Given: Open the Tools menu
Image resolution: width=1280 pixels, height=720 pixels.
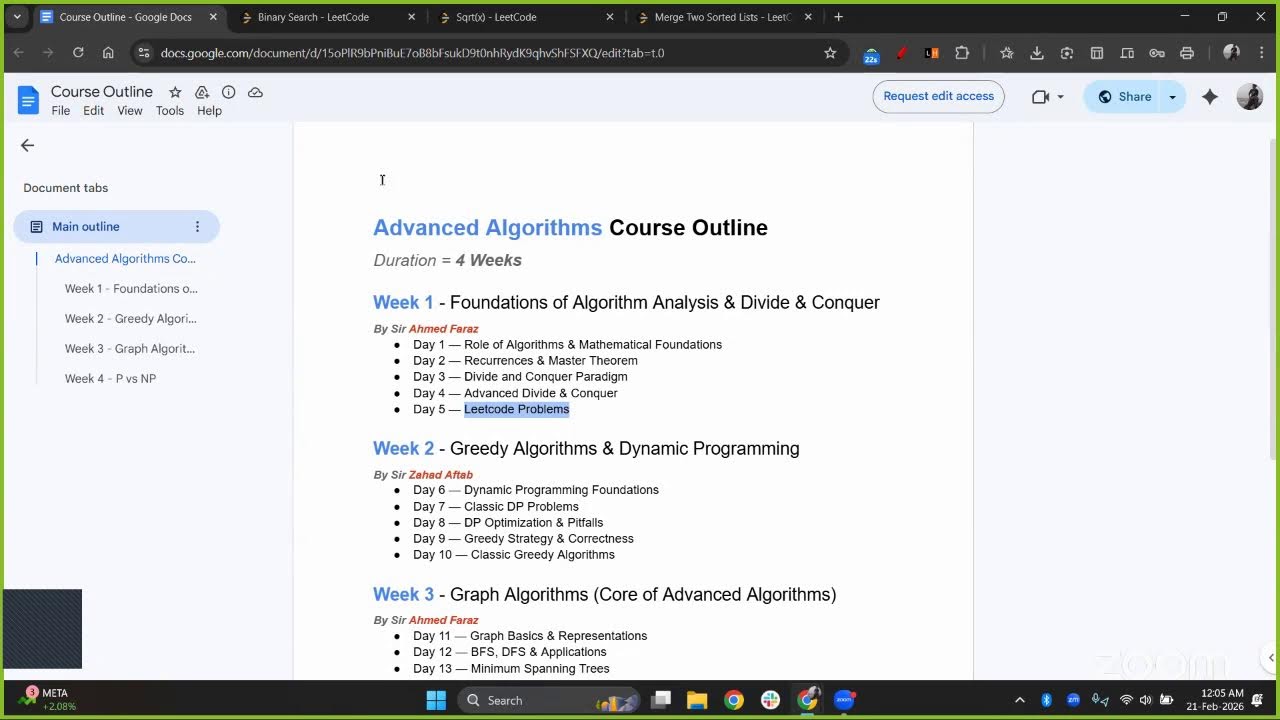Looking at the screenshot, I should (x=170, y=111).
